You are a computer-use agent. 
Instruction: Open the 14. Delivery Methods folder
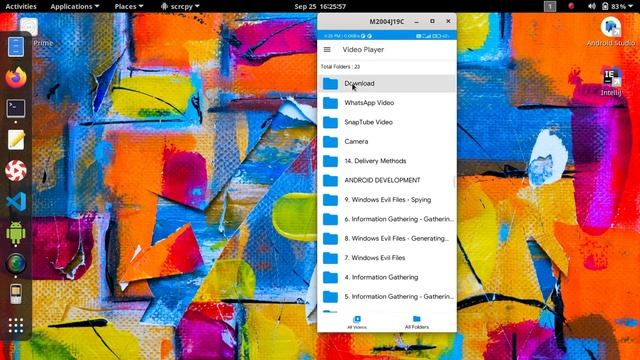tap(387, 161)
